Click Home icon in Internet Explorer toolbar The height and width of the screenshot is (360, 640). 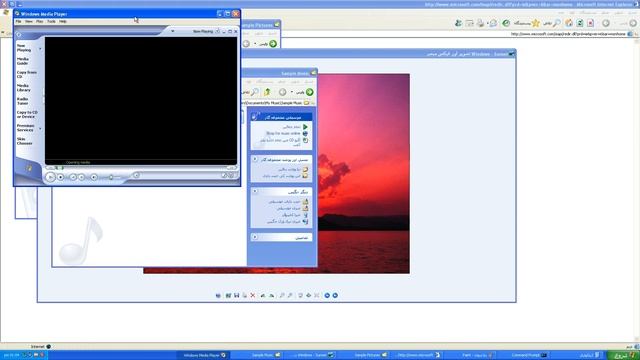pos(569,23)
